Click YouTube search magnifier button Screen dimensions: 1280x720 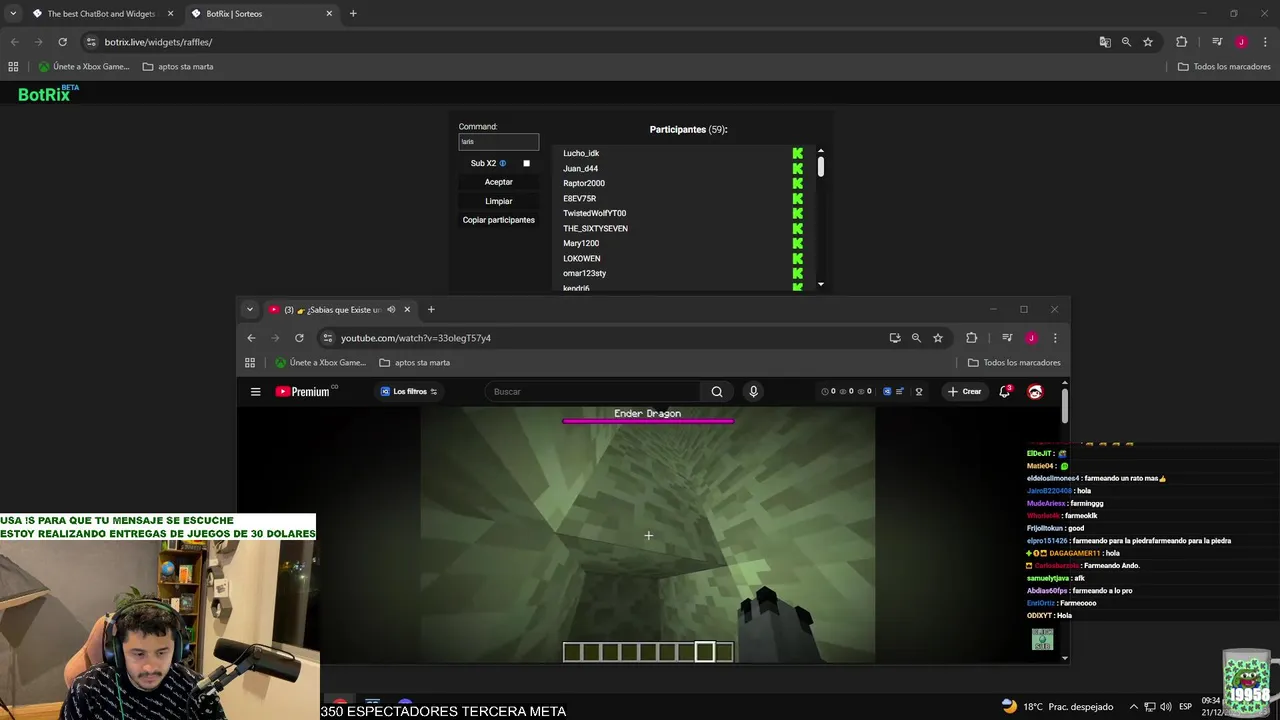coord(717,392)
